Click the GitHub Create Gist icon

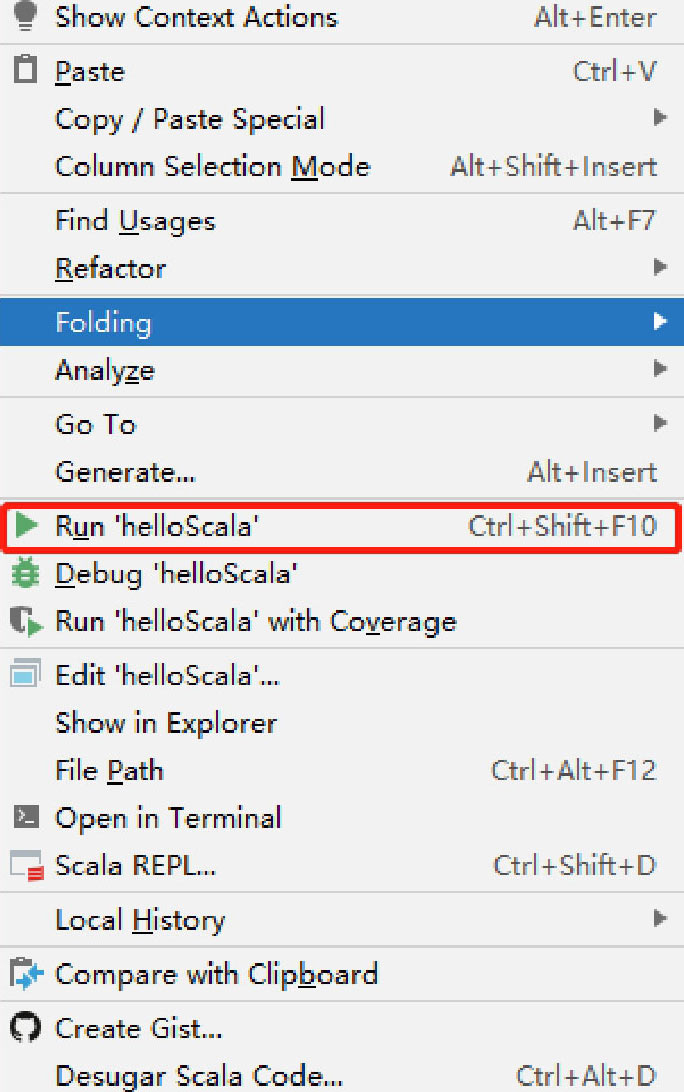26,1027
